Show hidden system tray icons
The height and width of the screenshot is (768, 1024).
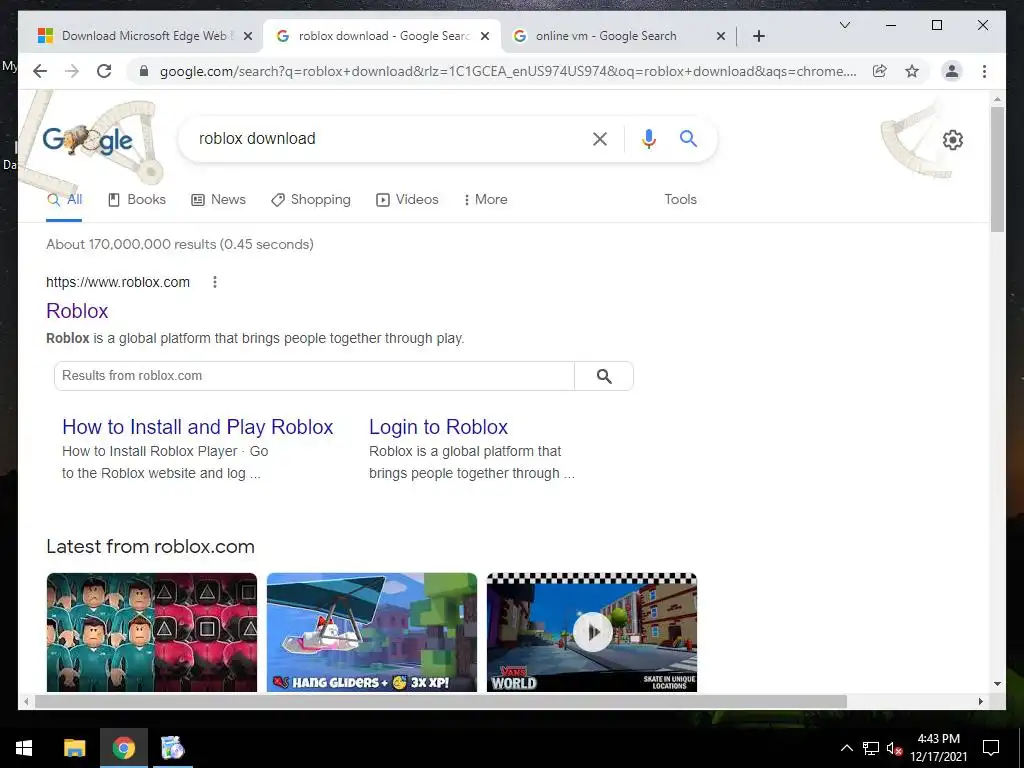846,748
